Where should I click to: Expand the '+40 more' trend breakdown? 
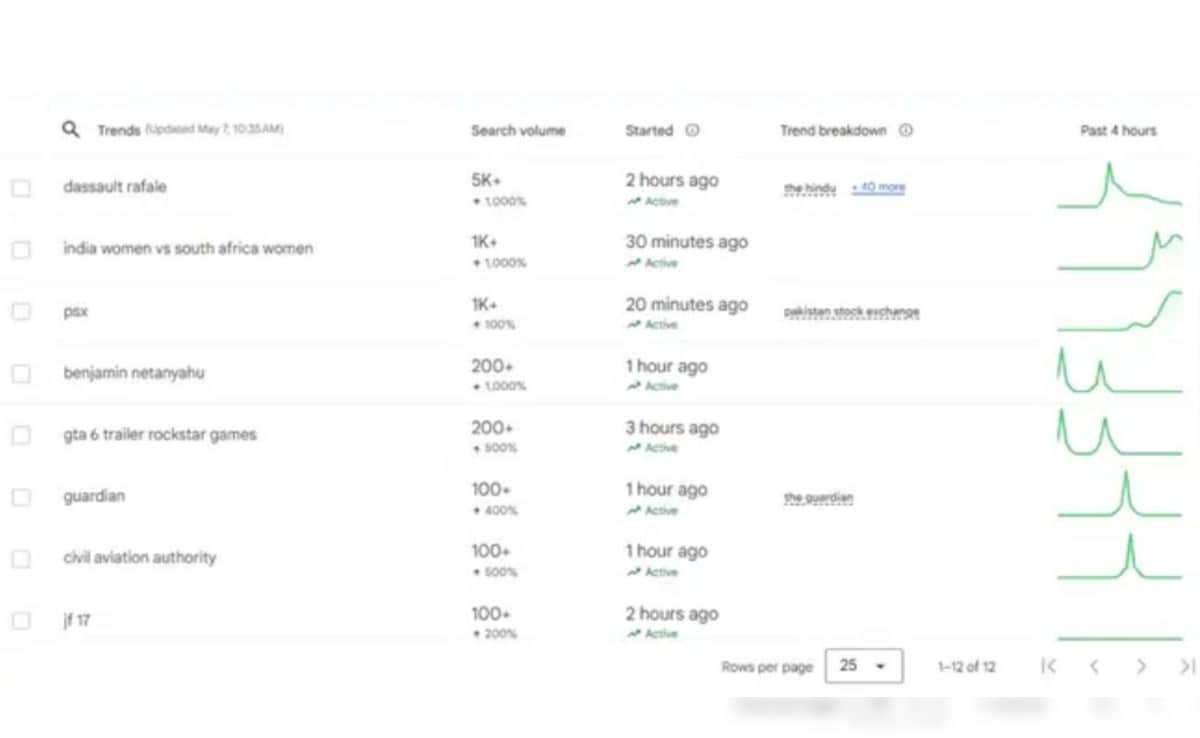coord(878,188)
